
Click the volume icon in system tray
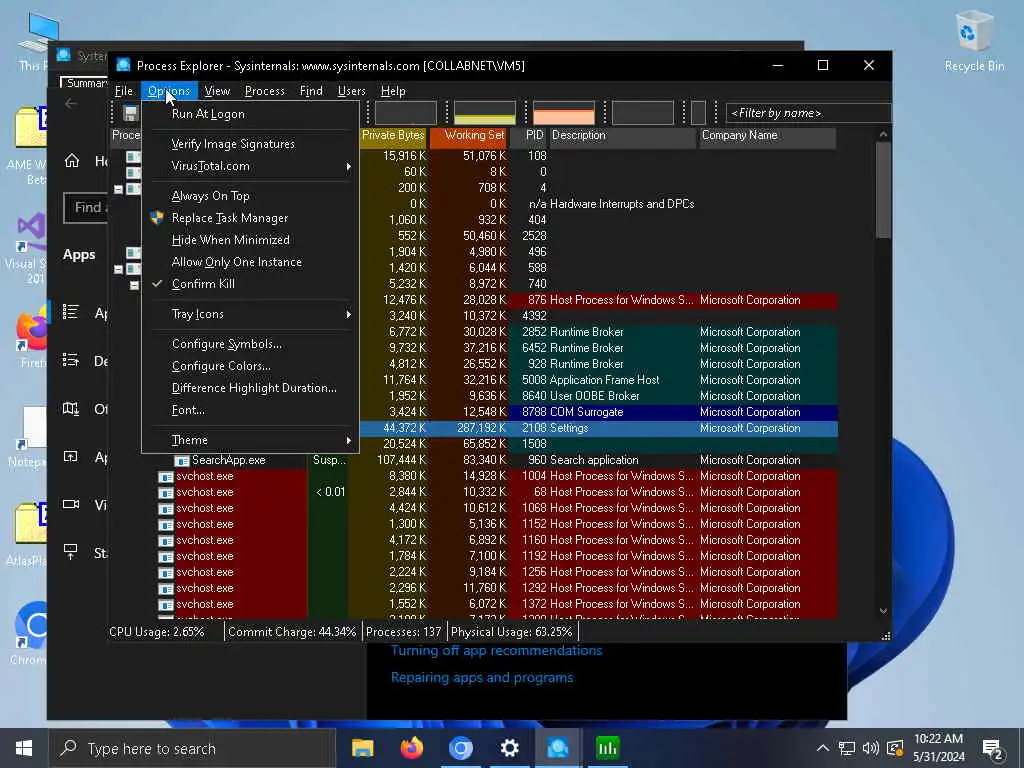coord(871,748)
